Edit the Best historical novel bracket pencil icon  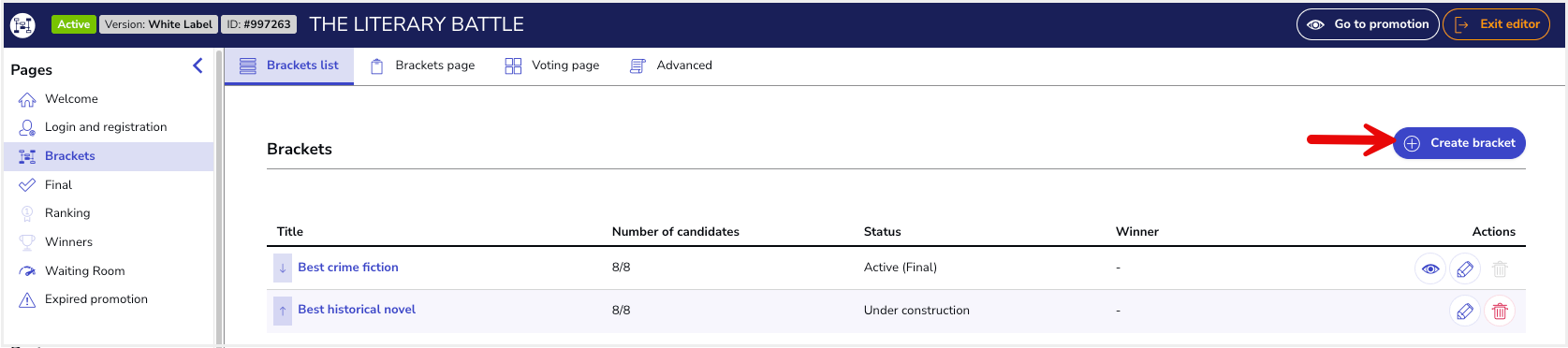[1465, 311]
